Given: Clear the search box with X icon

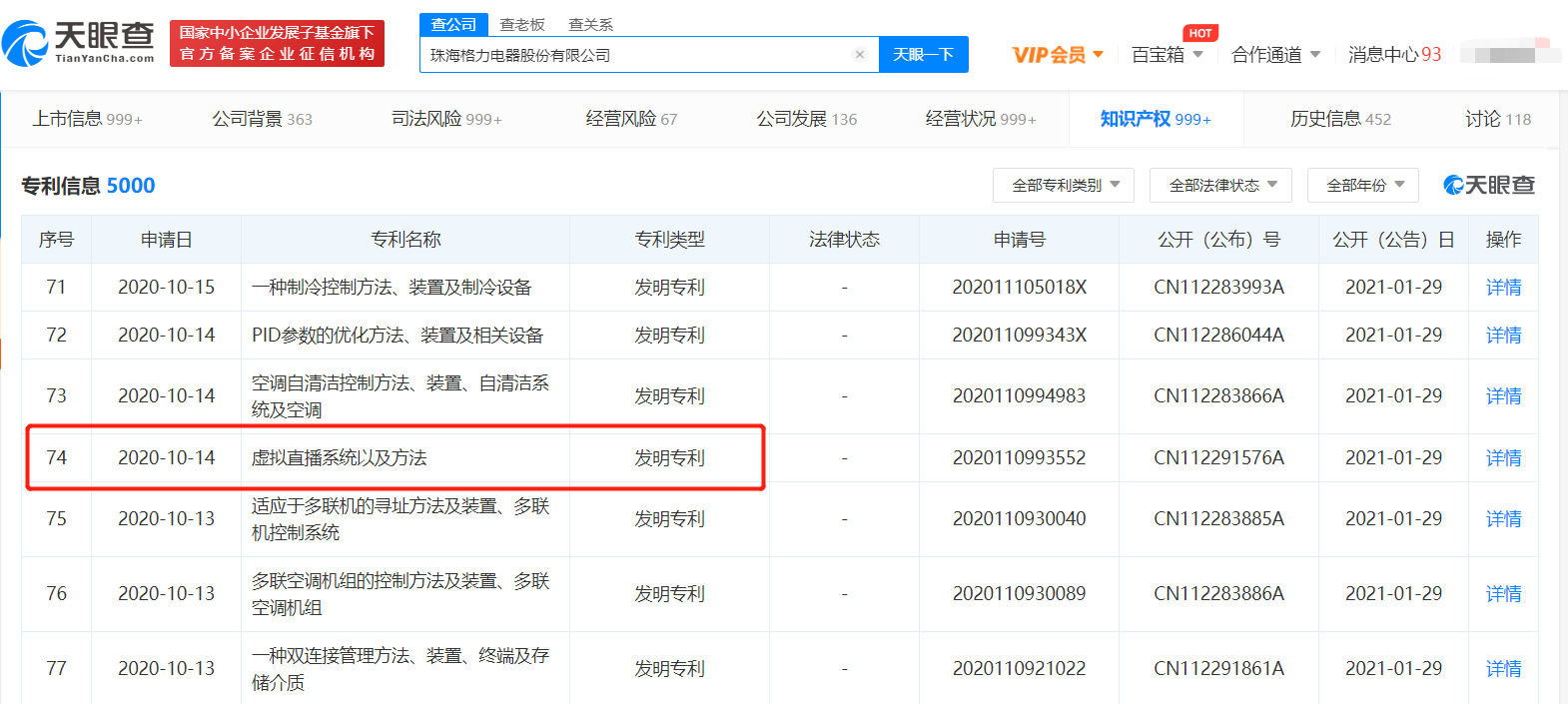Looking at the screenshot, I should pos(859,55).
